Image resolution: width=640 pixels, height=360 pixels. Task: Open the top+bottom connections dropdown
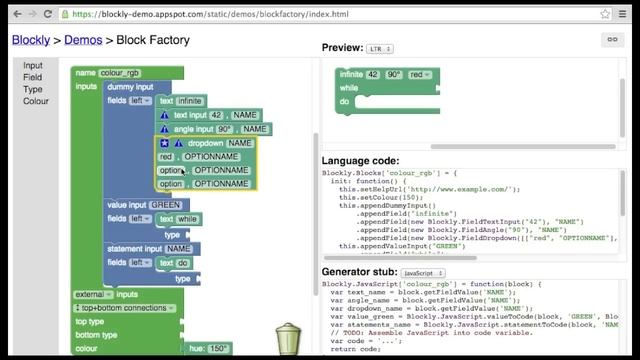pyautogui.click(x=124, y=308)
